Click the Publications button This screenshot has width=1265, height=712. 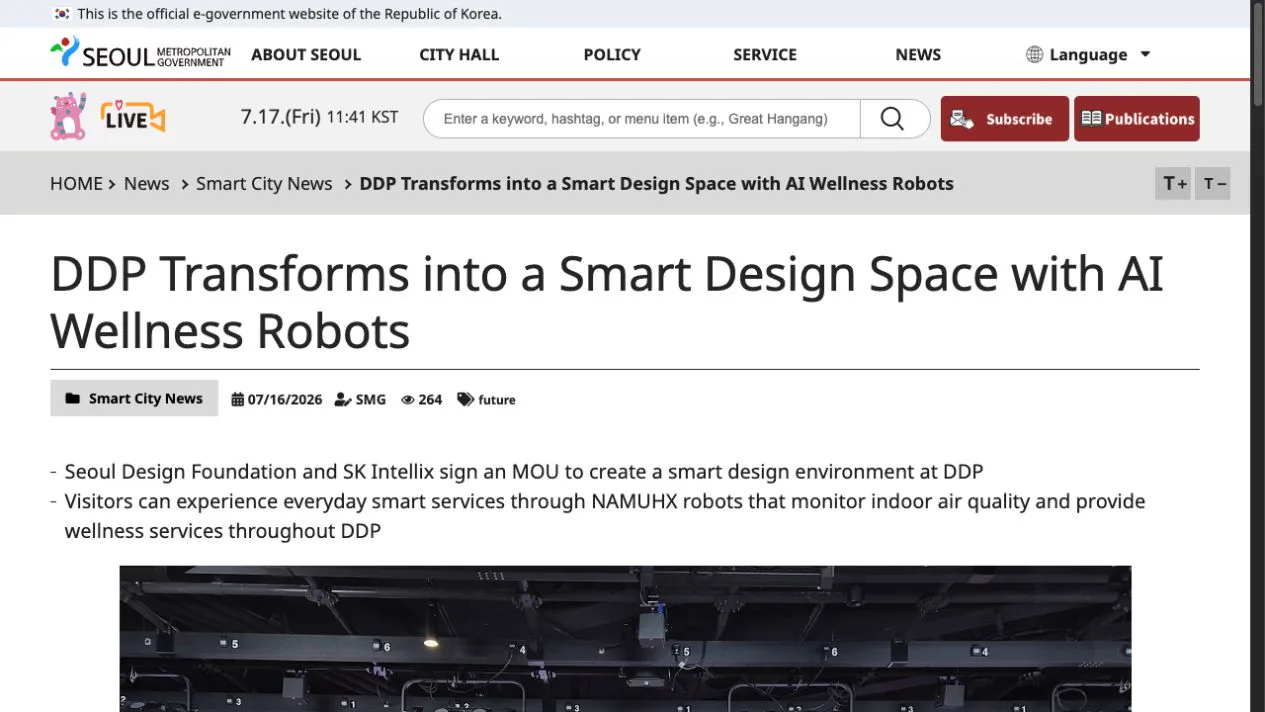(x=1137, y=118)
